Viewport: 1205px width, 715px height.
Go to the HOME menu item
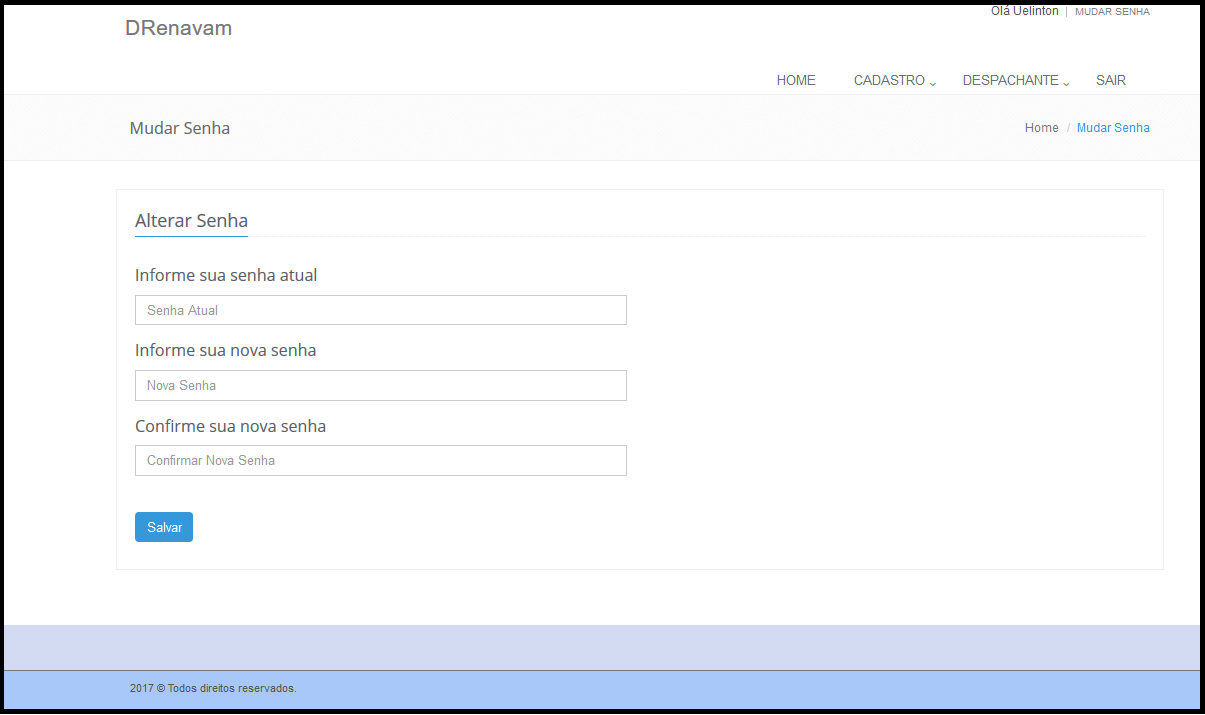click(796, 80)
